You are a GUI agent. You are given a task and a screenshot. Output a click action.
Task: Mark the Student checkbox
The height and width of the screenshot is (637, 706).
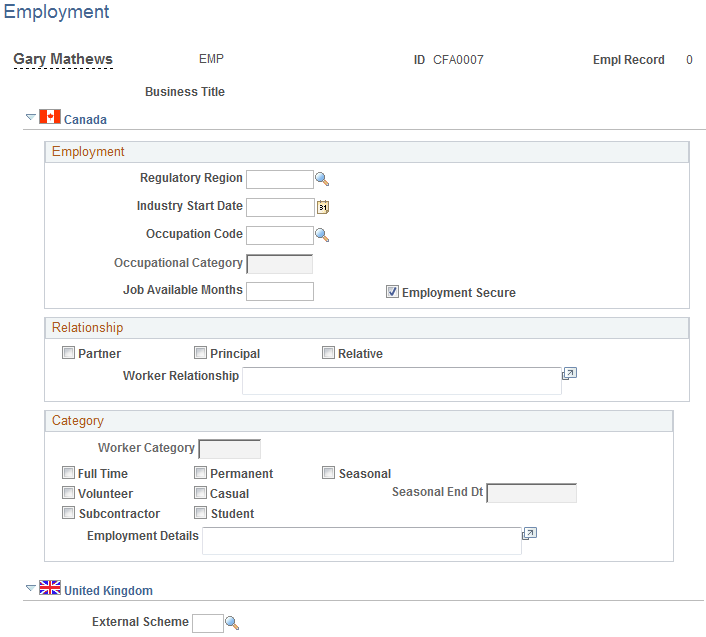click(x=200, y=512)
